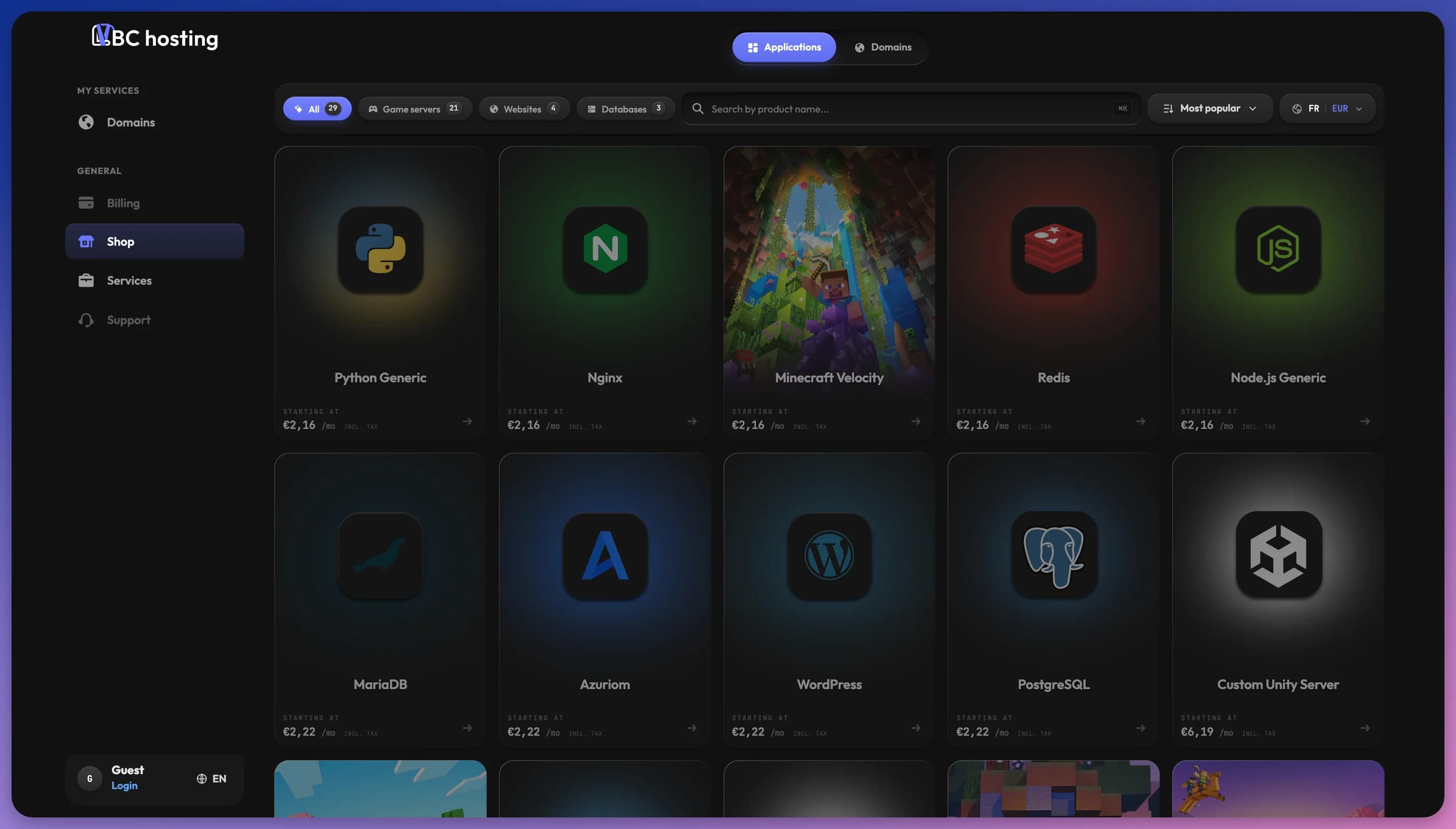Click the Guest avatar icon

(89, 779)
